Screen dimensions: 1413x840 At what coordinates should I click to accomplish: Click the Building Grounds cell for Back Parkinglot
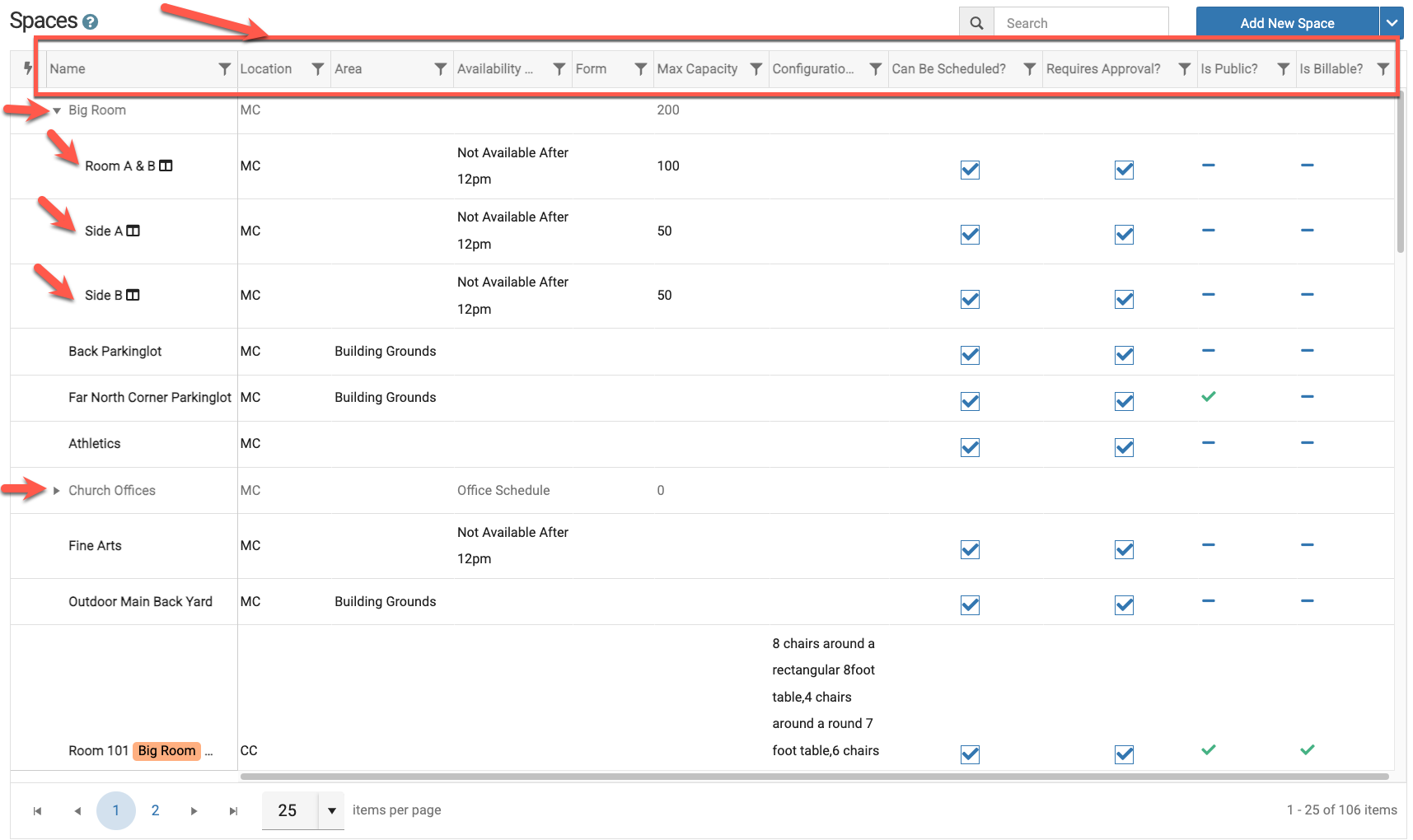(x=386, y=352)
